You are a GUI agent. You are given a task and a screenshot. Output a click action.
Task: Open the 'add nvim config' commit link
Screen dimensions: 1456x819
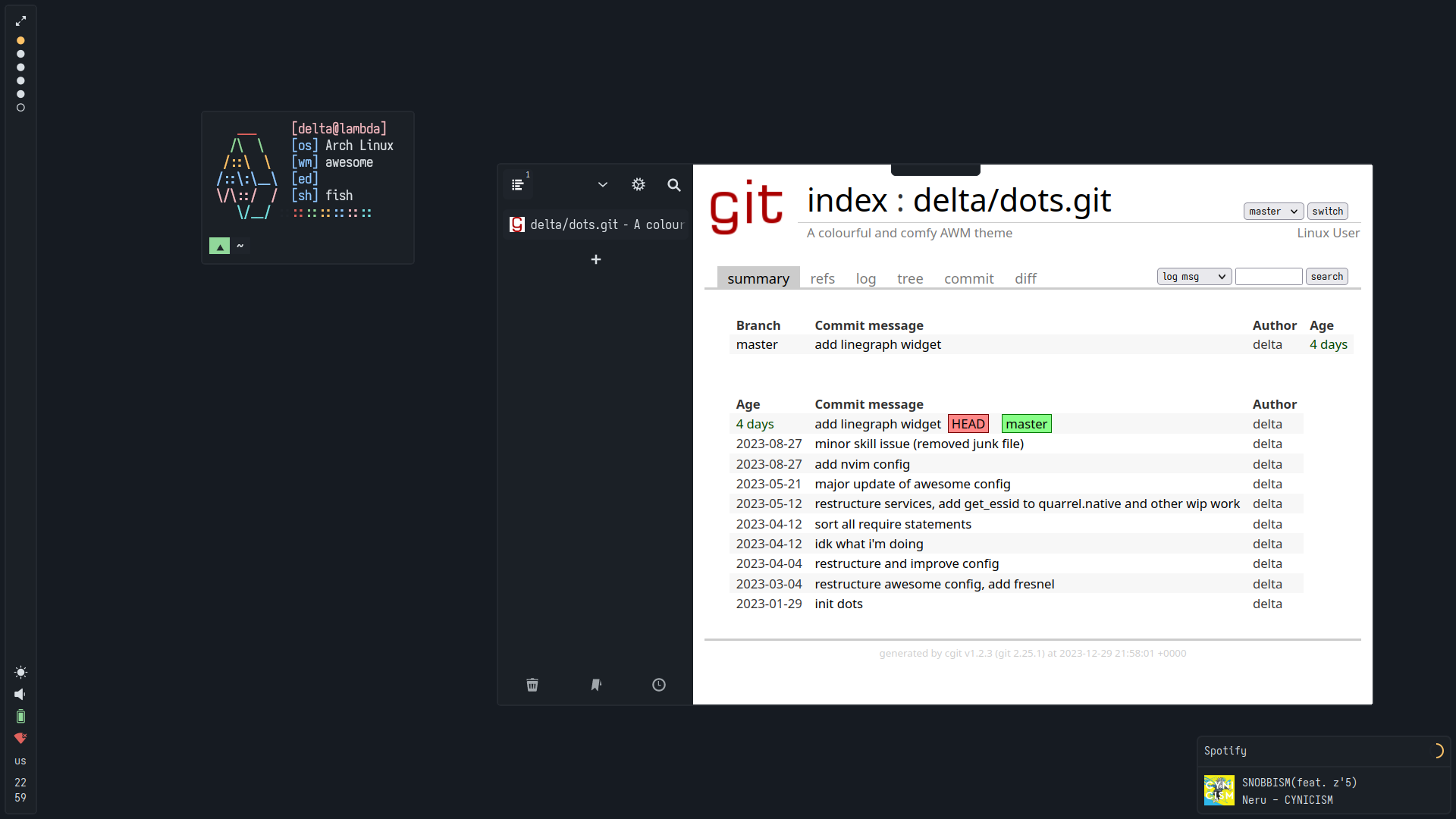coord(861,464)
